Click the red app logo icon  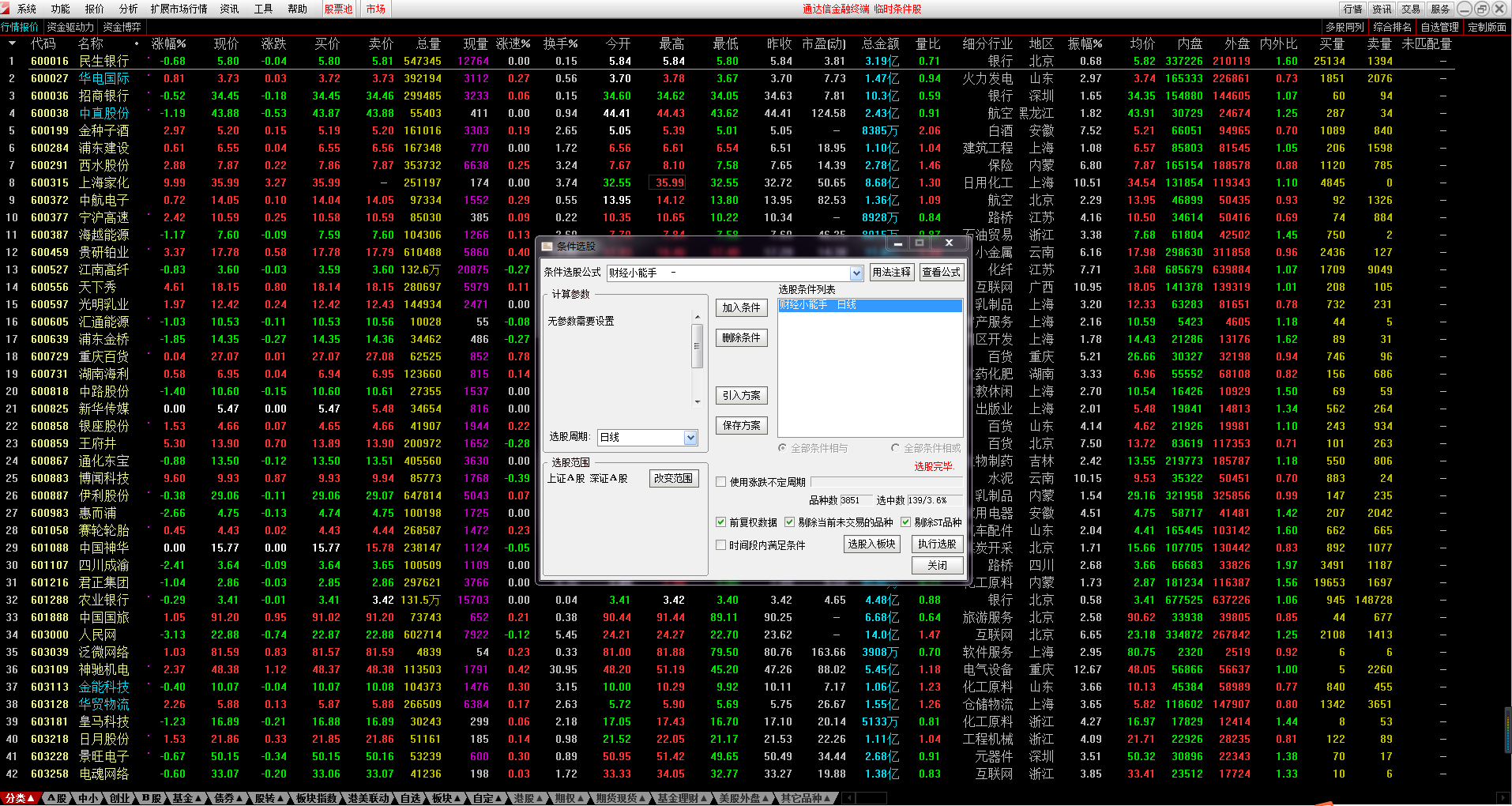pos(6,9)
